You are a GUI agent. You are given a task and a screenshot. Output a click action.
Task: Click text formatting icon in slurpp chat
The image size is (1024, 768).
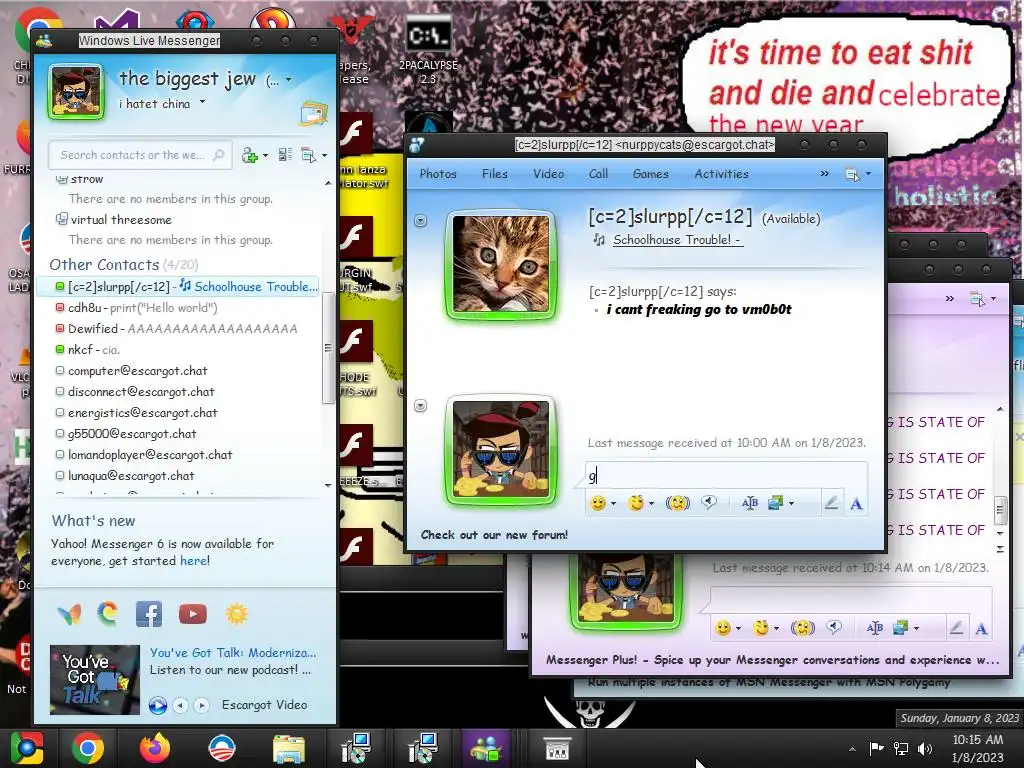click(750, 503)
